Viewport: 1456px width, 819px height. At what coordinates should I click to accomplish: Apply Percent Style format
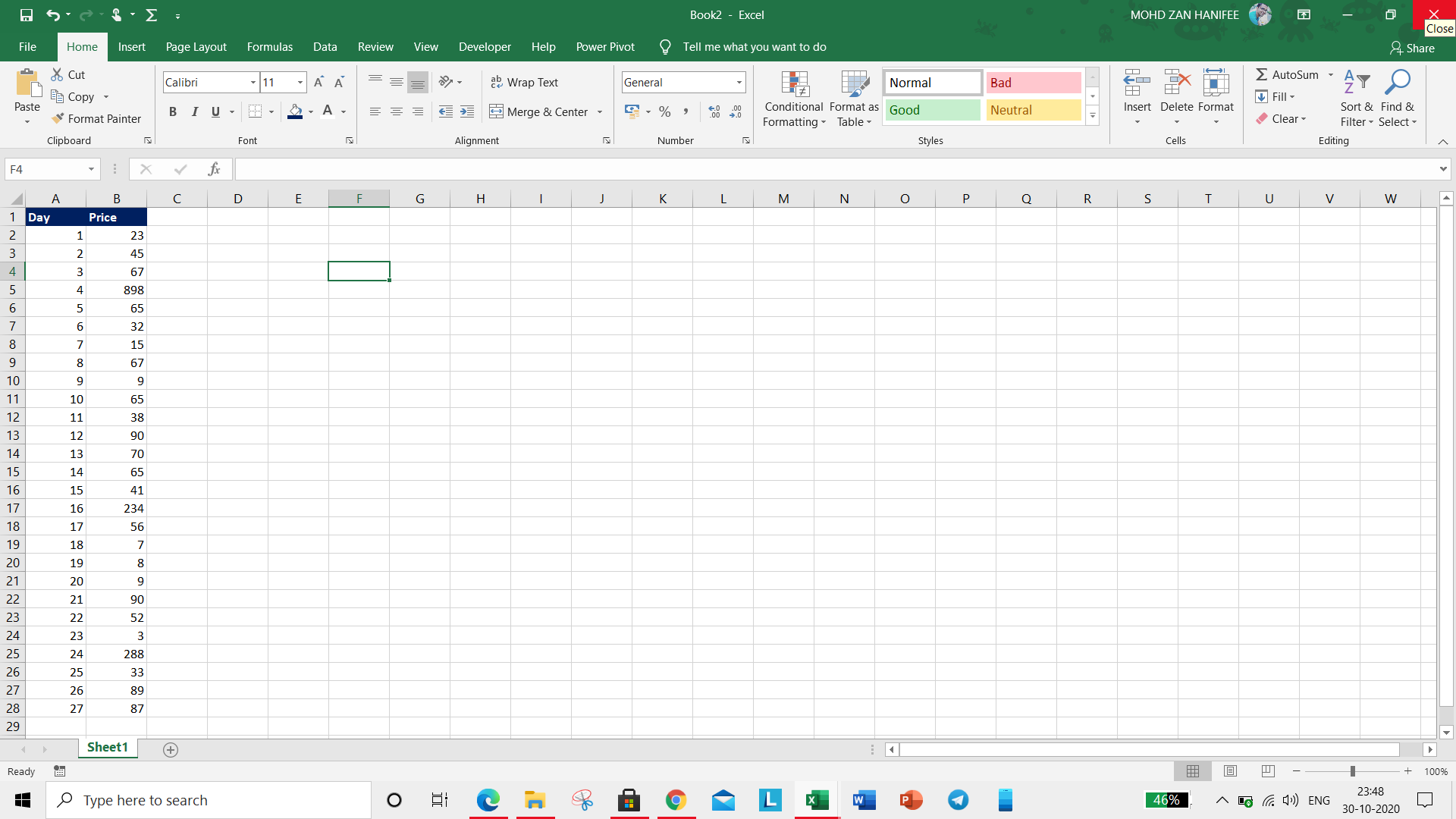(x=665, y=111)
